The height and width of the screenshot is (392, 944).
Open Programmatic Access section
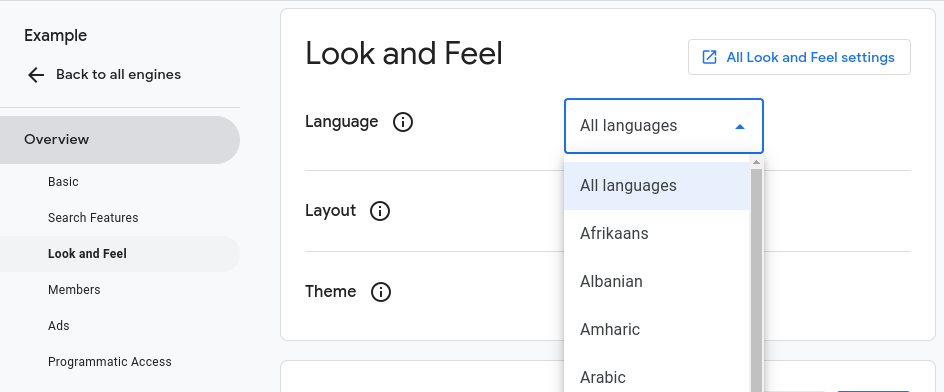coord(110,362)
